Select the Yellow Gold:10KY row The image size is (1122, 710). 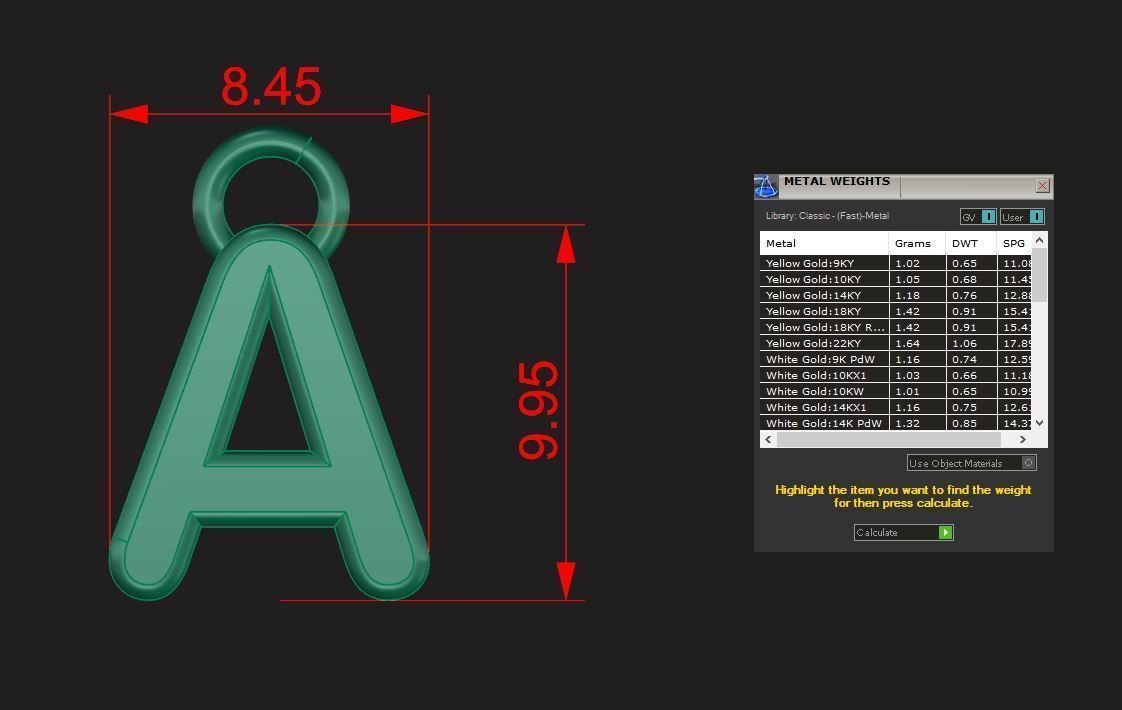pyautogui.click(x=895, y=279)
